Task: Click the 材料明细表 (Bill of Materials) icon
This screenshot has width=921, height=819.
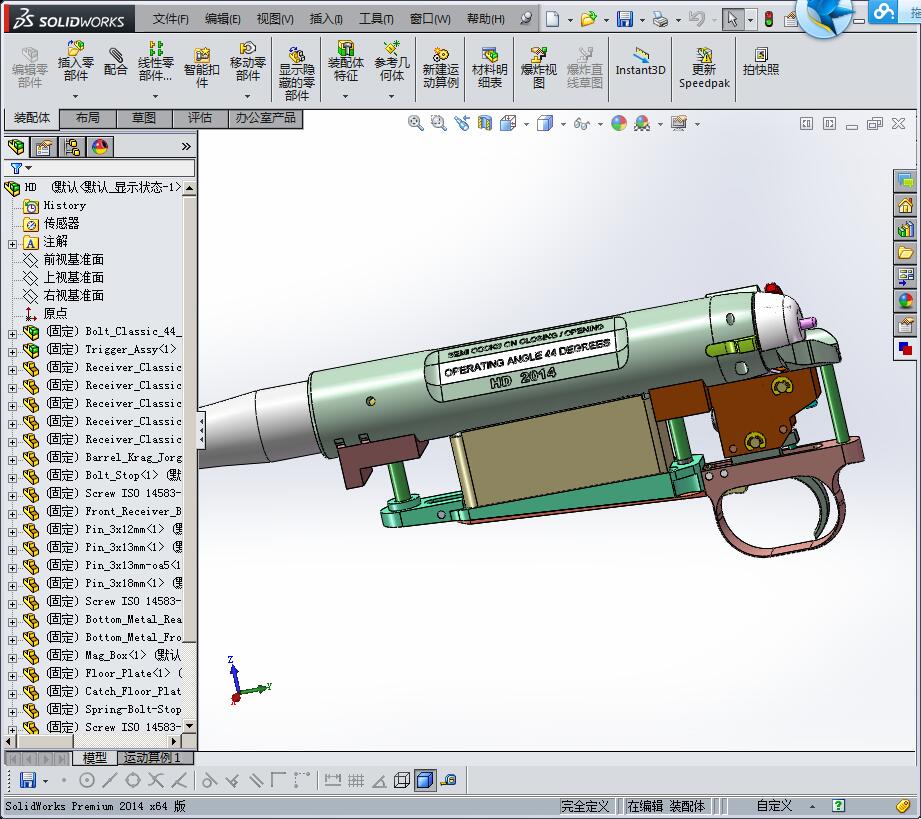Action: [x=489, y=68]
